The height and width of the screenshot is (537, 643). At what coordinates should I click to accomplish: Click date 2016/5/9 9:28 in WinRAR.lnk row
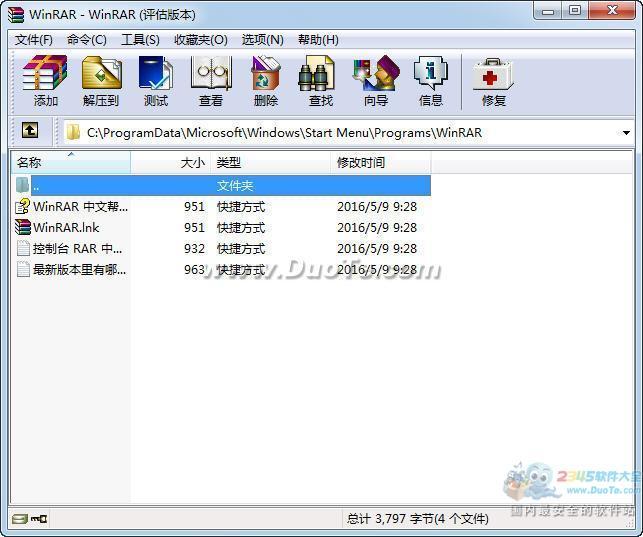click(377, 228)
